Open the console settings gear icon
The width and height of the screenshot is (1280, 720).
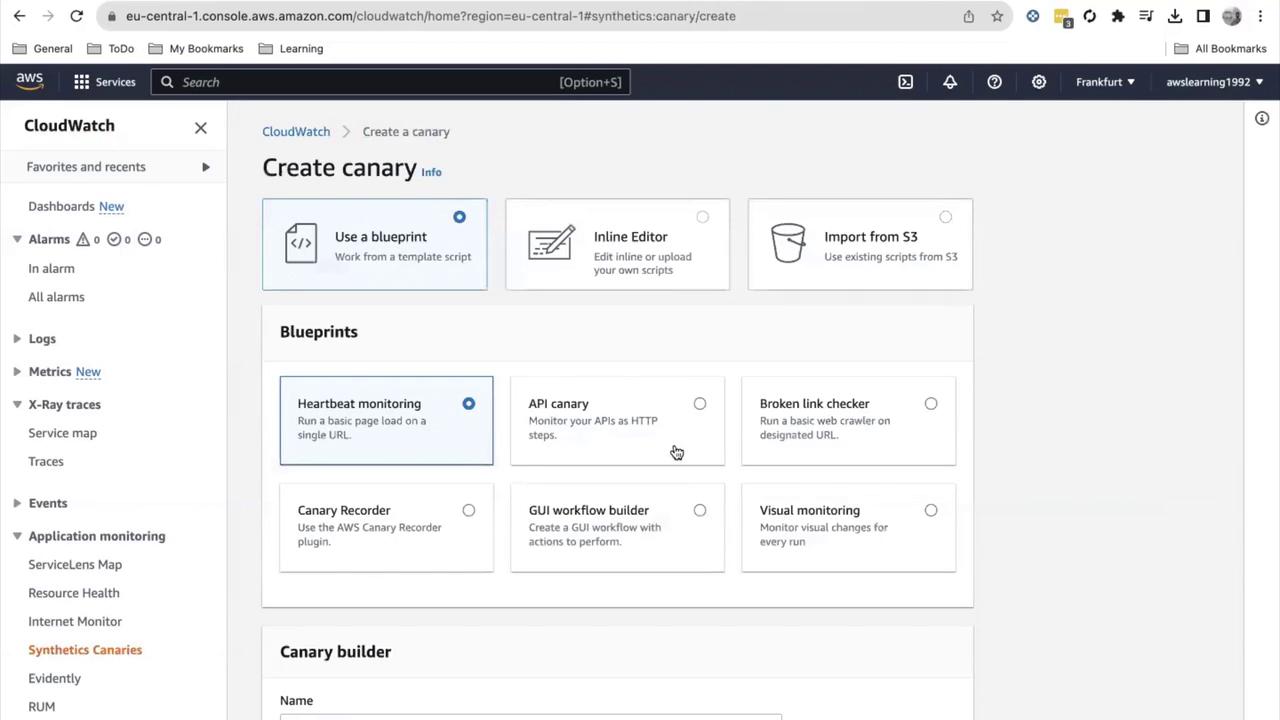[x=1039, y=82]
